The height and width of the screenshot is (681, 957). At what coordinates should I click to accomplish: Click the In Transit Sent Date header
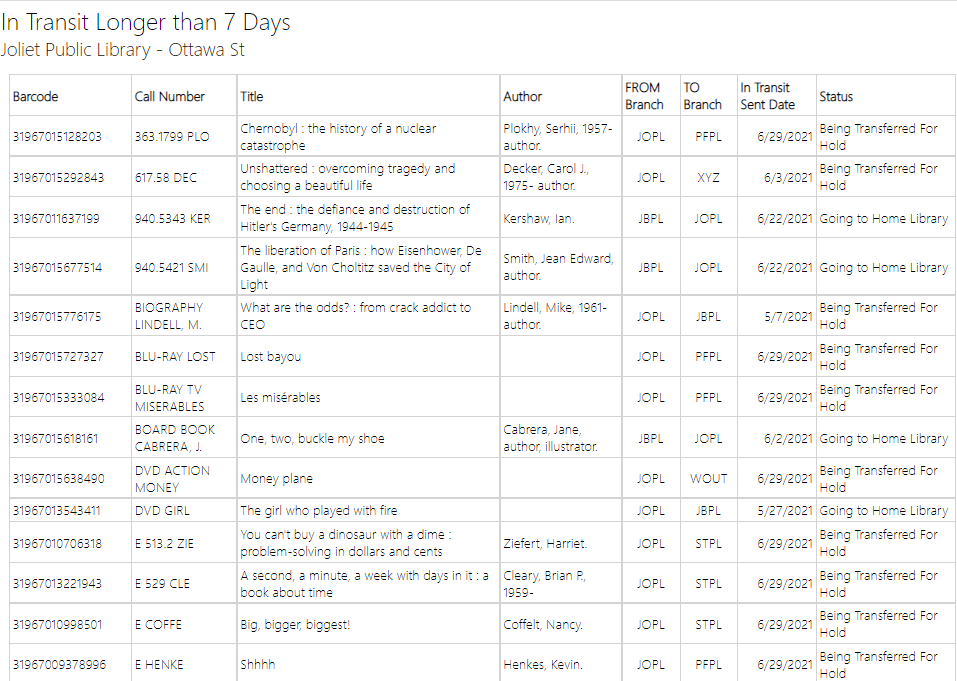coord(767,96)
